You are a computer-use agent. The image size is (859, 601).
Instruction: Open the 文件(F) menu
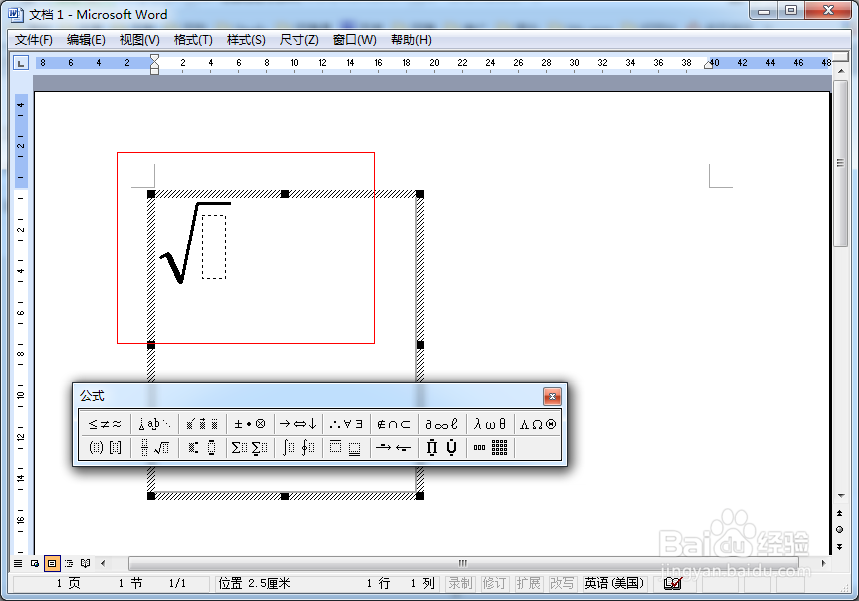coord(33,40)
